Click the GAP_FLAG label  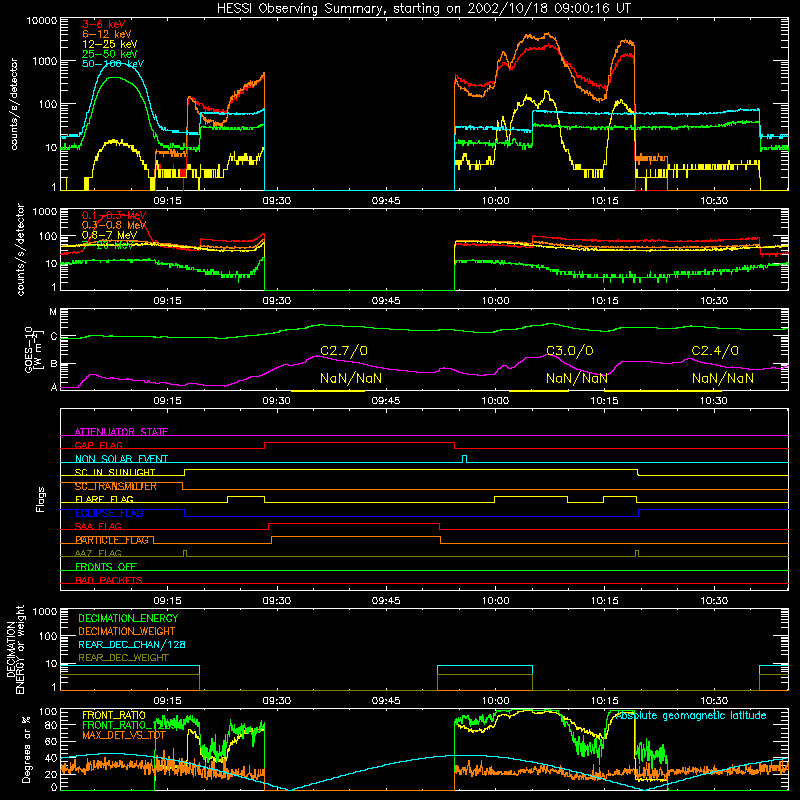pyautogui.click(x=99, y=445)
